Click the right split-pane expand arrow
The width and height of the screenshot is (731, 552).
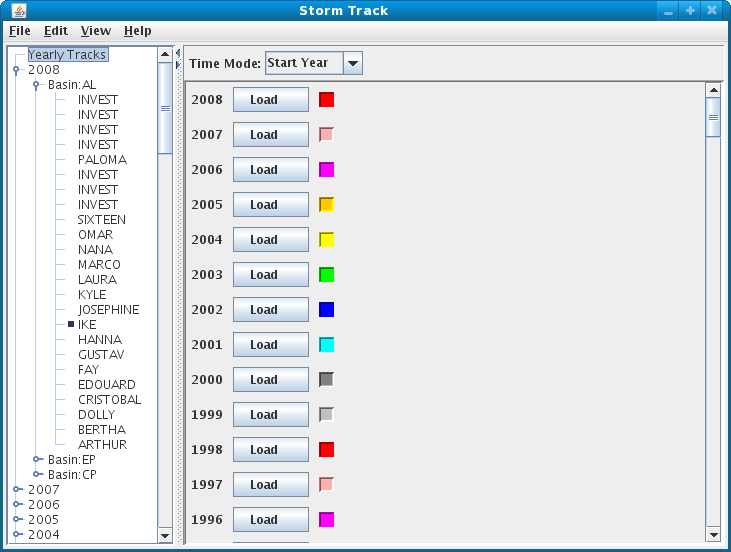pyautogui.click(x=177, y=65)
